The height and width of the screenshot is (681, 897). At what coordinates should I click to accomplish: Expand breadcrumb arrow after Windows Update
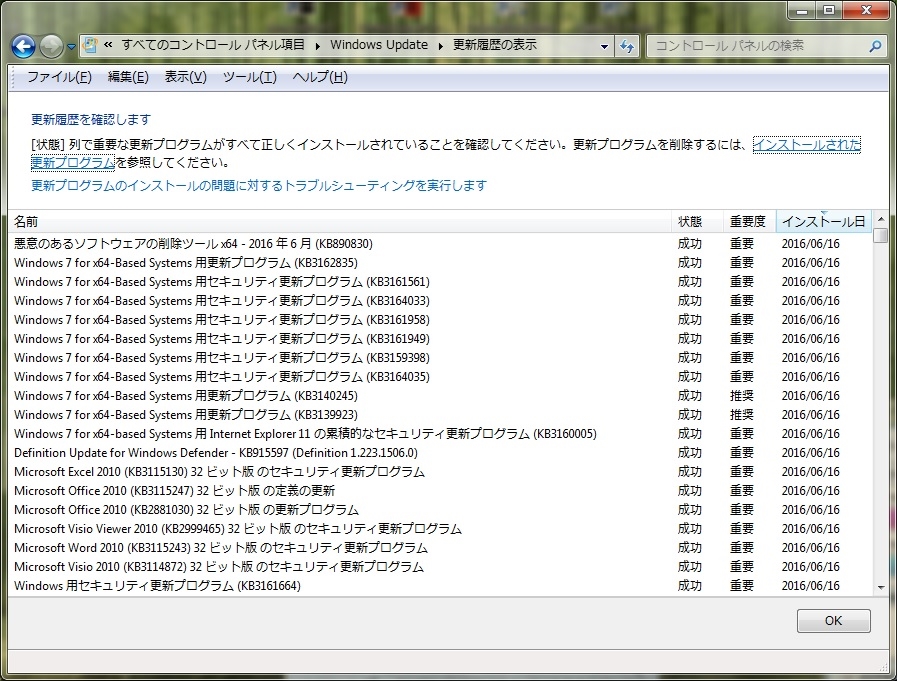point(440,46)
